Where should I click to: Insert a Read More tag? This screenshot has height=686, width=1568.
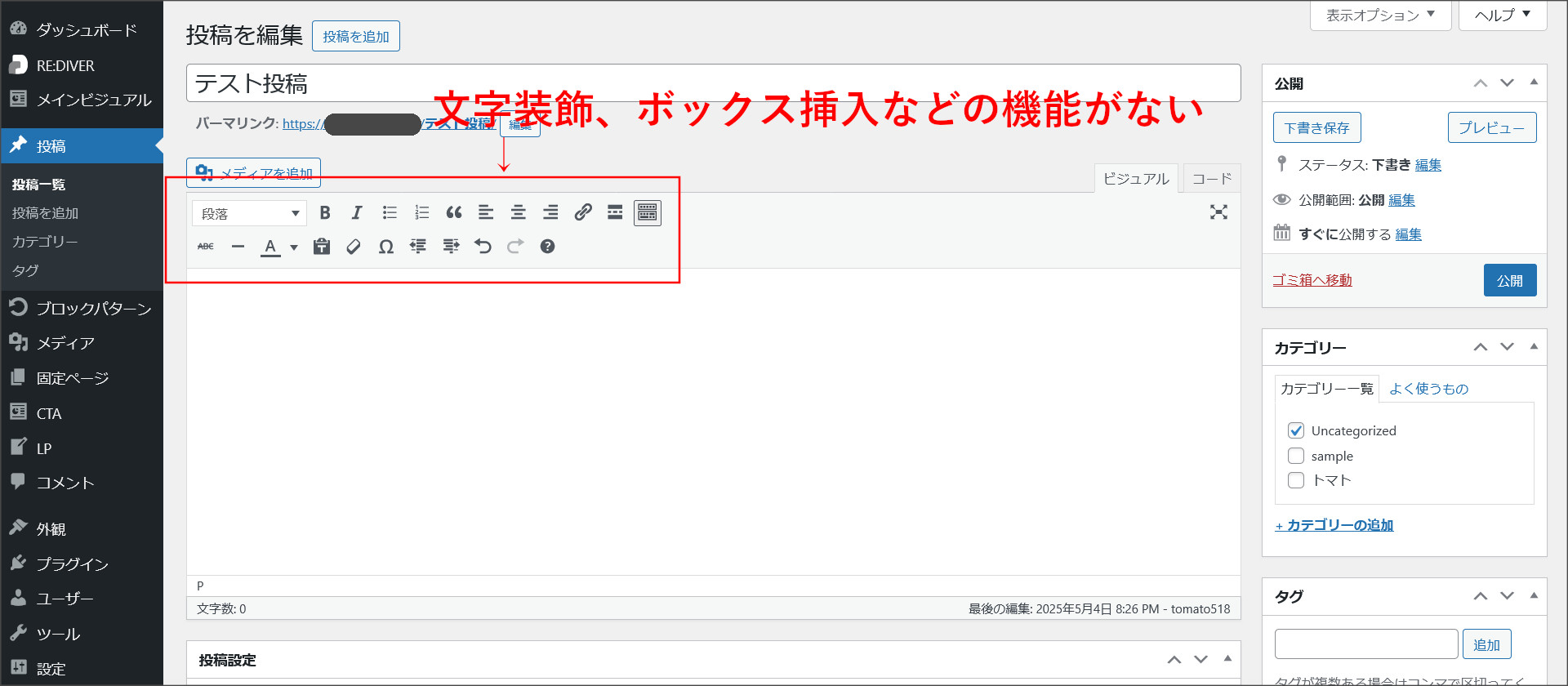(x=615, y=213)
